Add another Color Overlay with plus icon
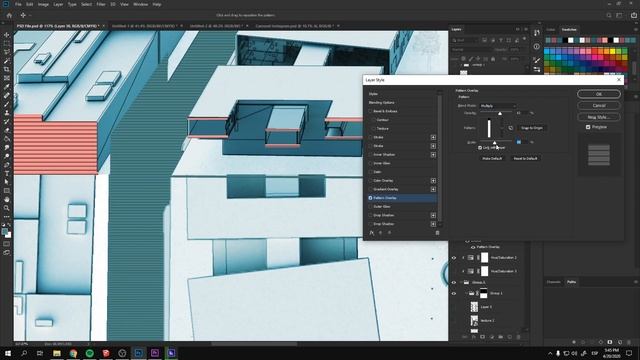The height and width of the screenshot is (360, 640). pyautogui.click(x=433, y=180)
